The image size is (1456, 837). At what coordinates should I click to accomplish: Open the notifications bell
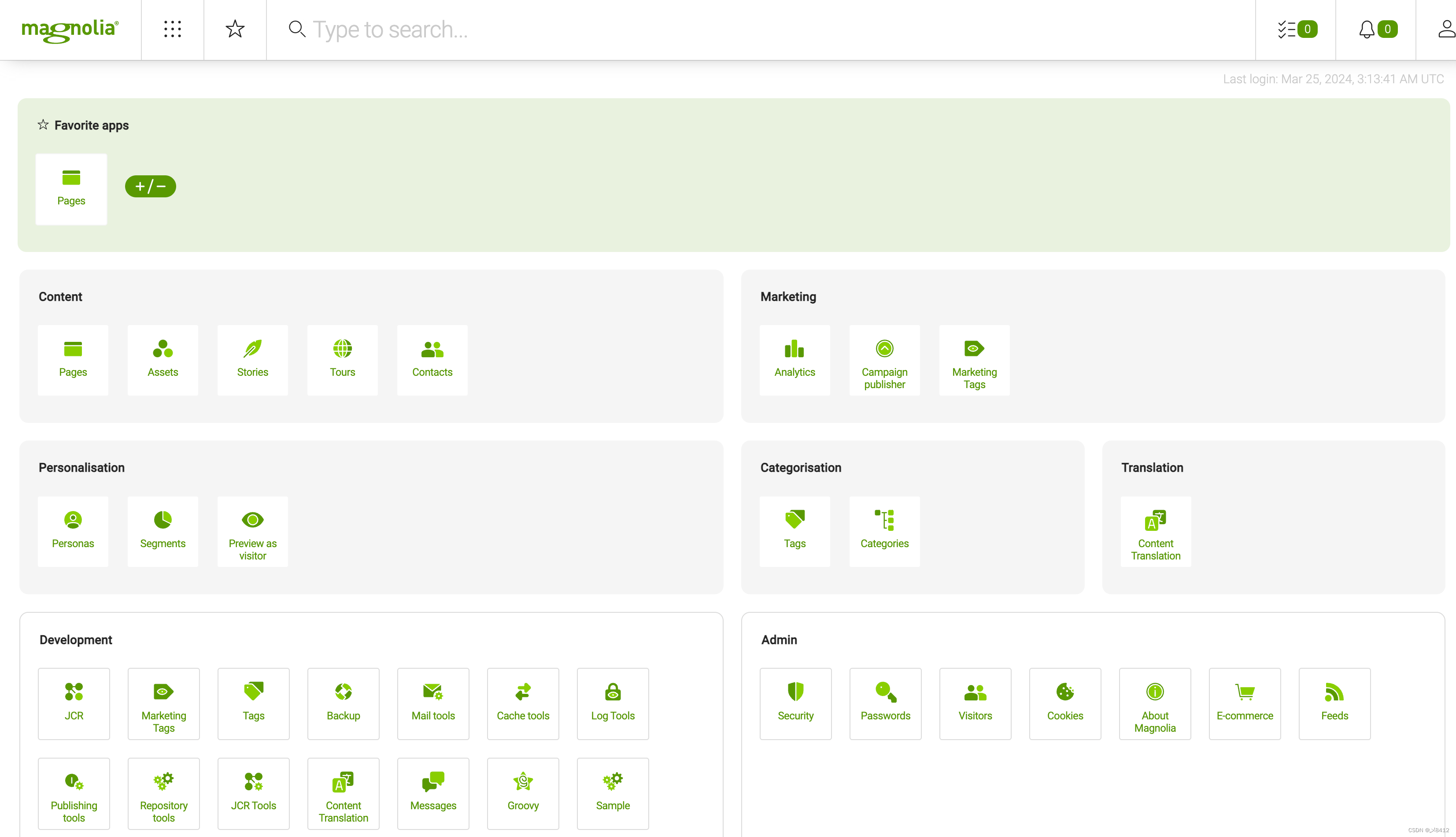pos(1377,30)
